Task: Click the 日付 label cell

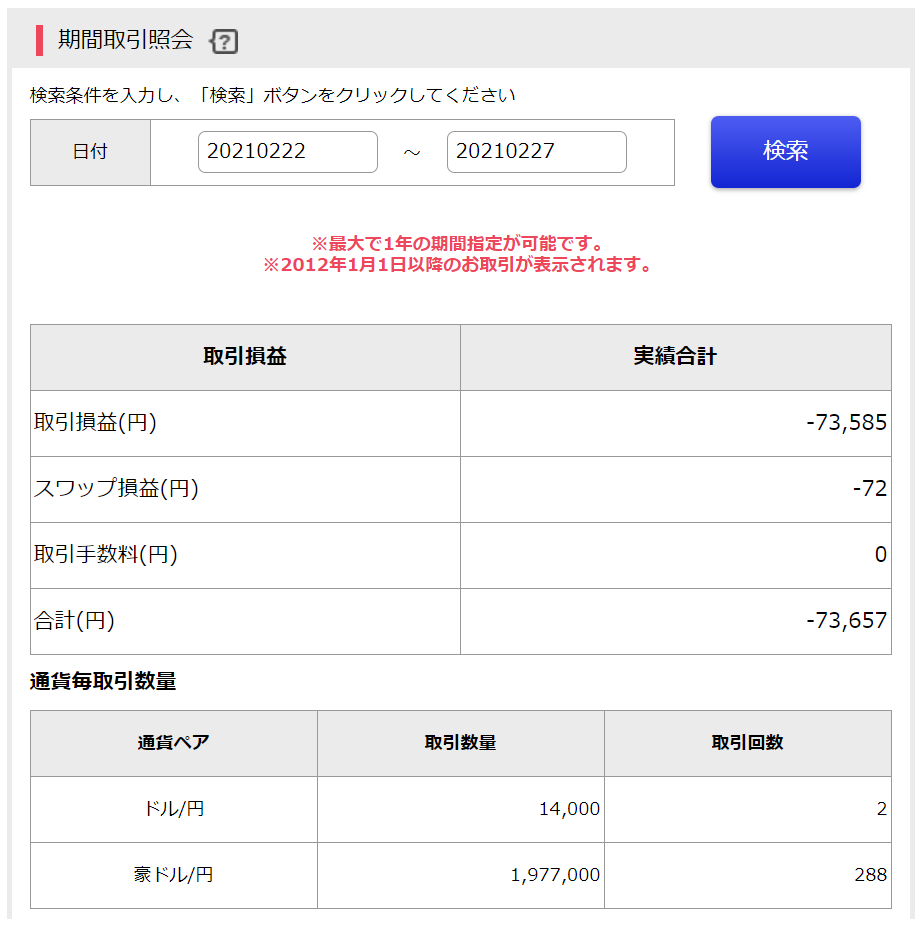Action: 90,152
